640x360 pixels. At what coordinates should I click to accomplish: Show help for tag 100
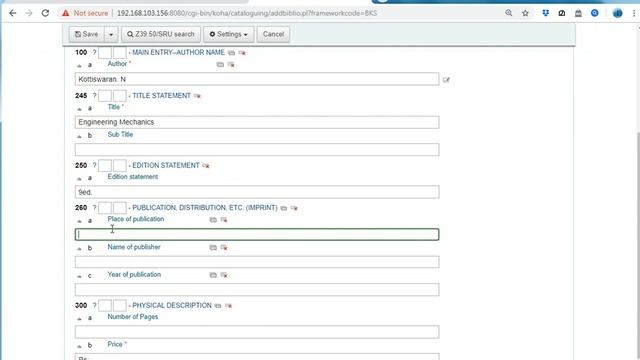(x=94, y=52)
